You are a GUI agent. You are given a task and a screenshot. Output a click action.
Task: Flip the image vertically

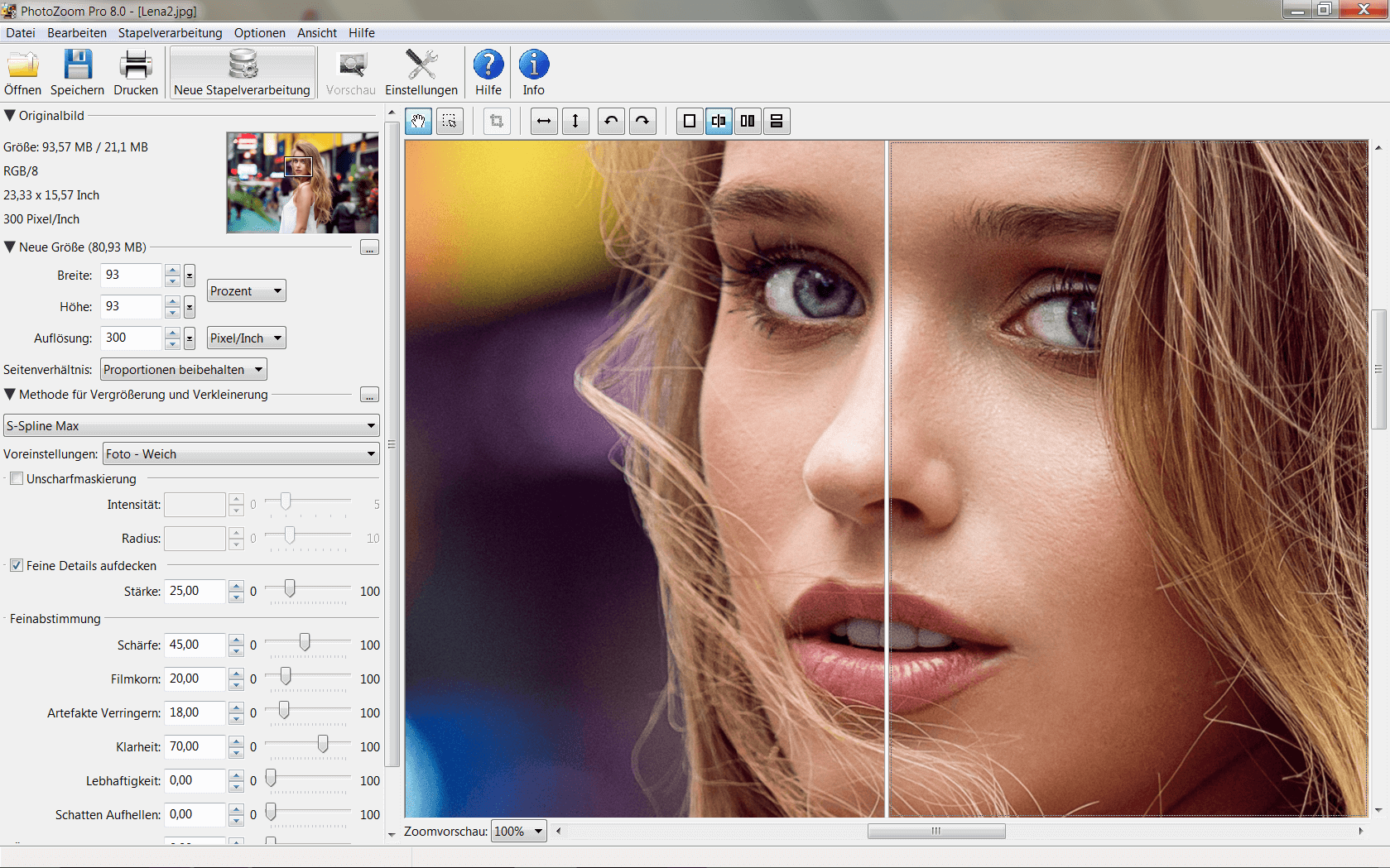(x=576, y=121)
